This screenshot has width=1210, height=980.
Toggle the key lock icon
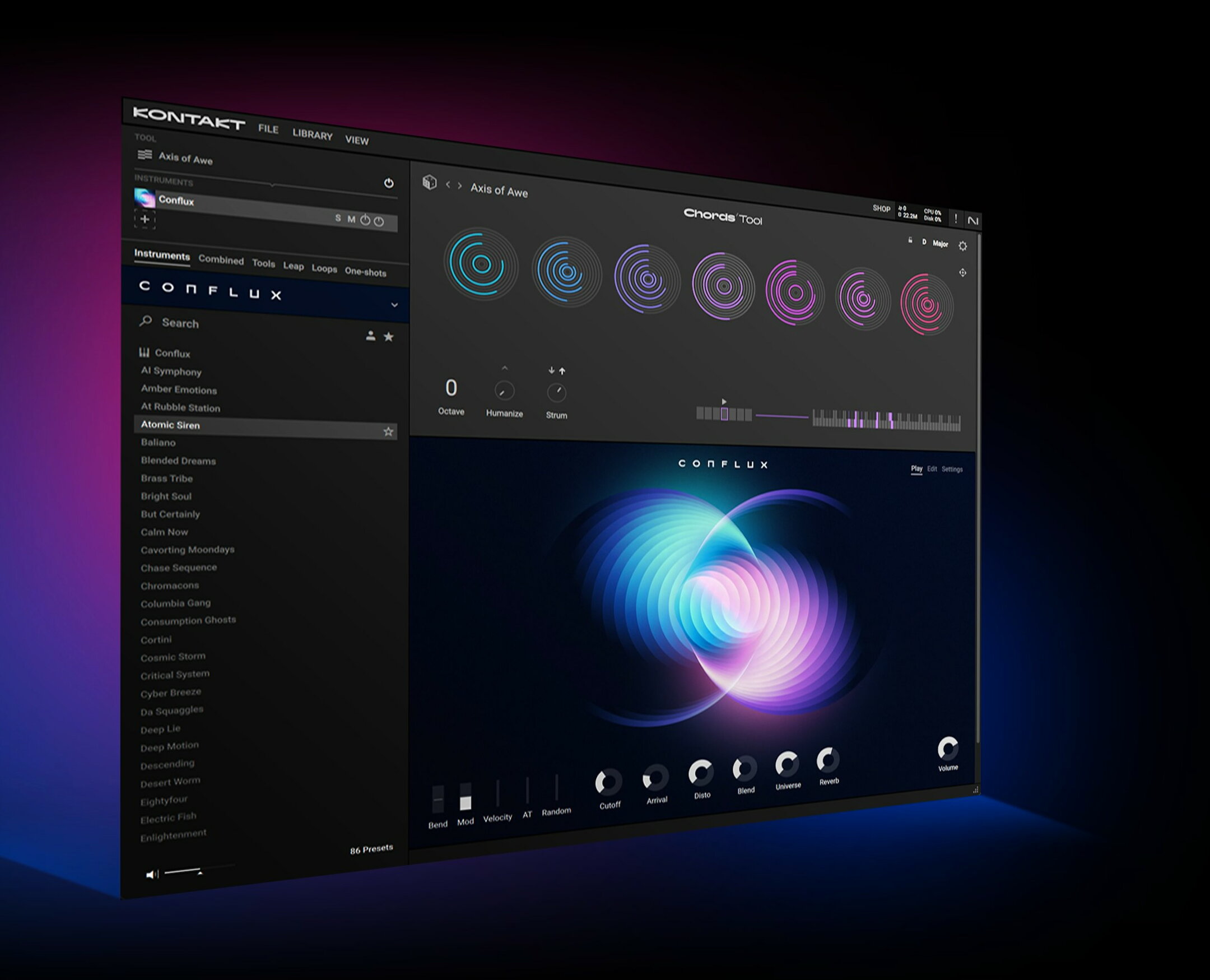click(x=910, y=240)
